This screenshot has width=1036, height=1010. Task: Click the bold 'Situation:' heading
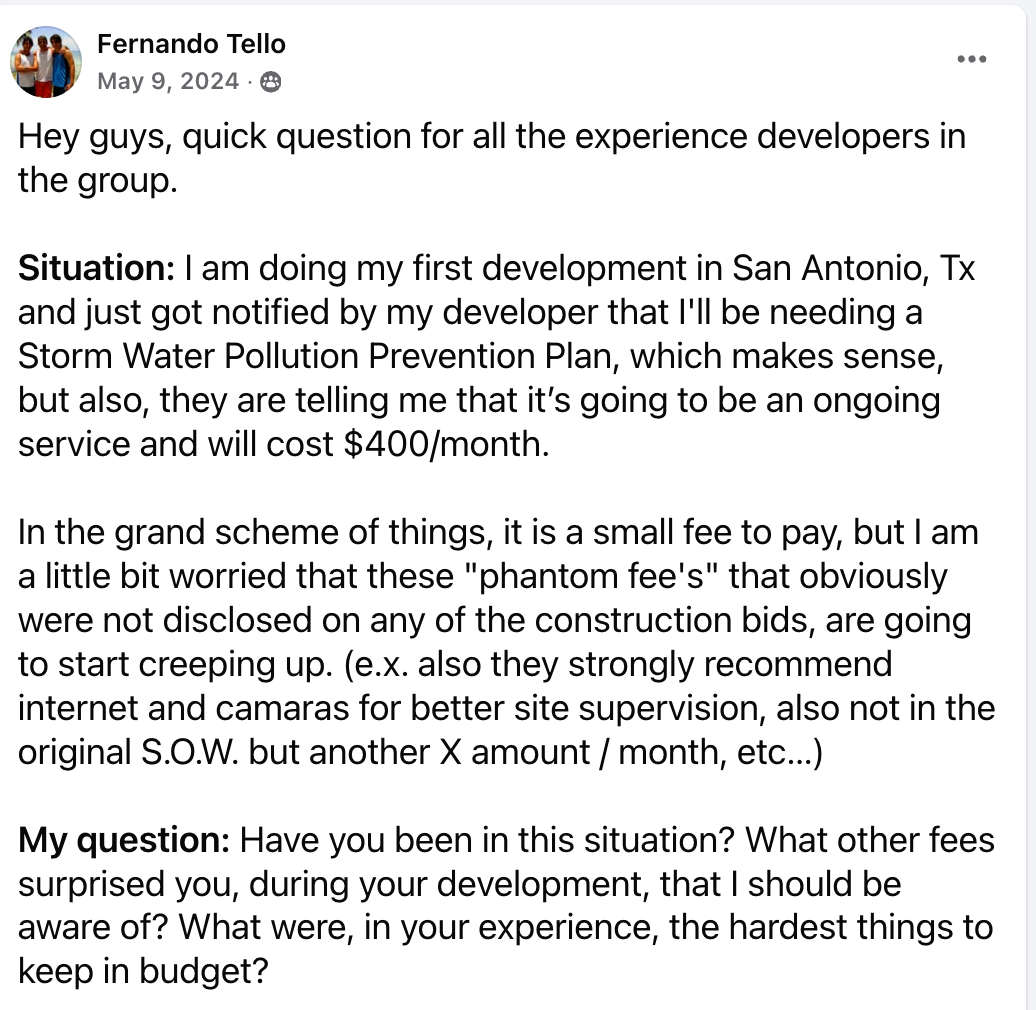(97, 269)
